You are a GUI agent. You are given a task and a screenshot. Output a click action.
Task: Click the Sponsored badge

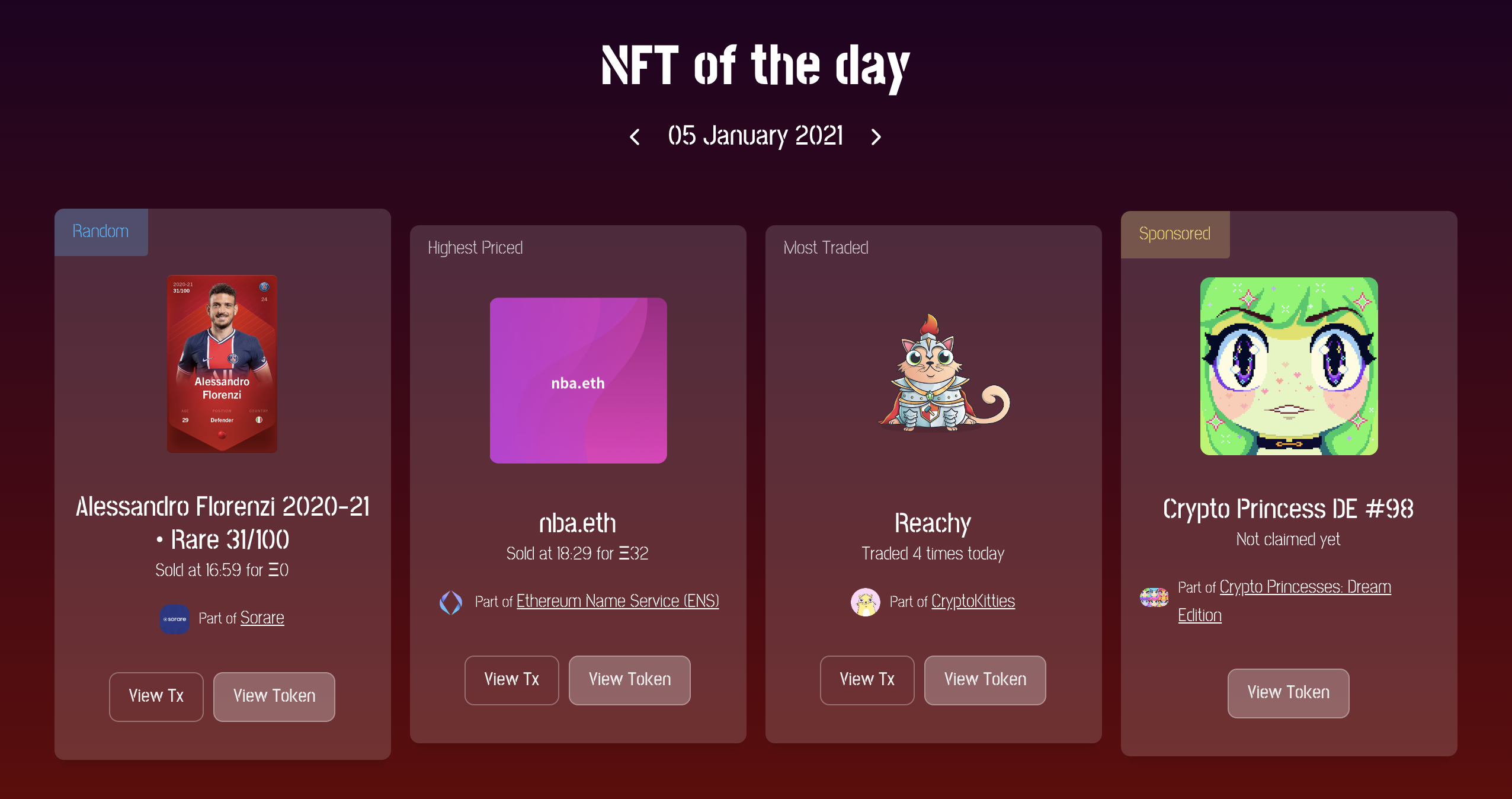point(1174,234)
